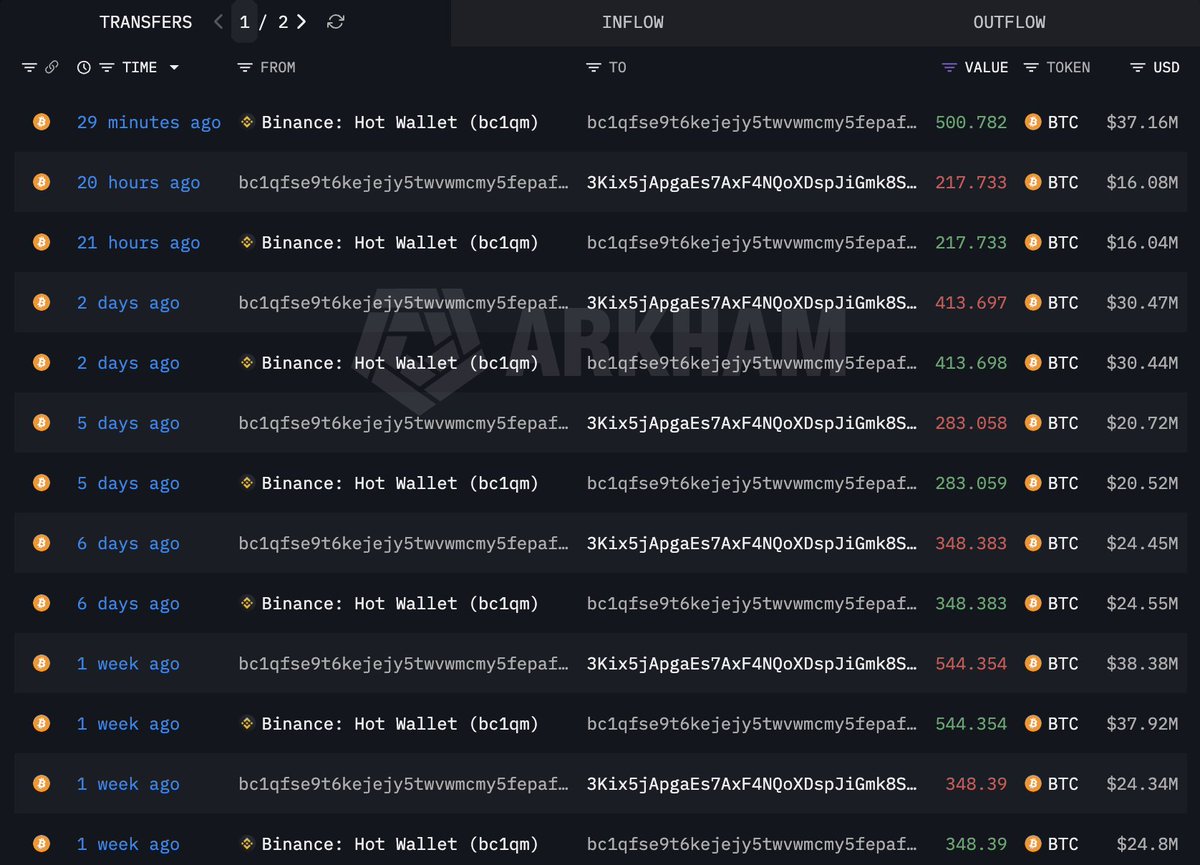Viewport: 1200px width, 865px height.
Task: Switch to the INFLOW tab
Action: pyautogui.click(x=632, y=22)
